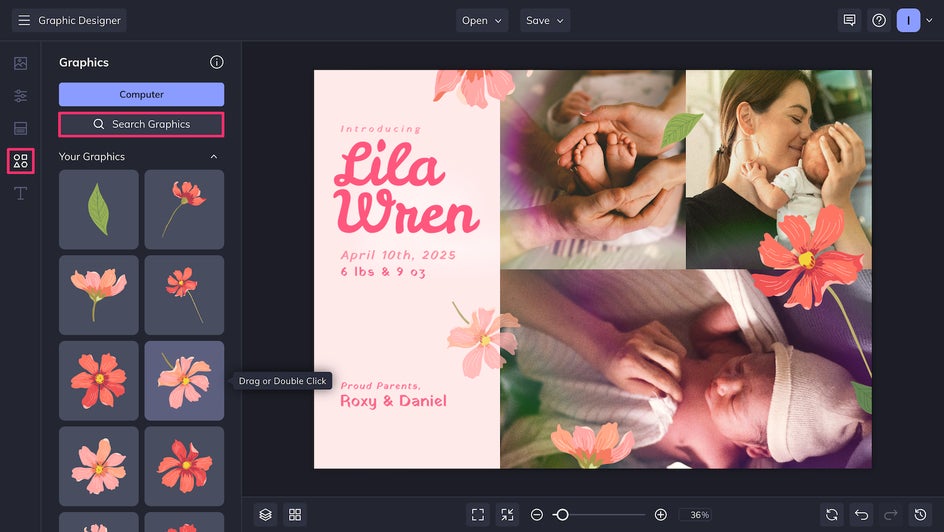Open the feedback comment icon
This screenshot has width=944, height=532.
[x=849, y=20]
